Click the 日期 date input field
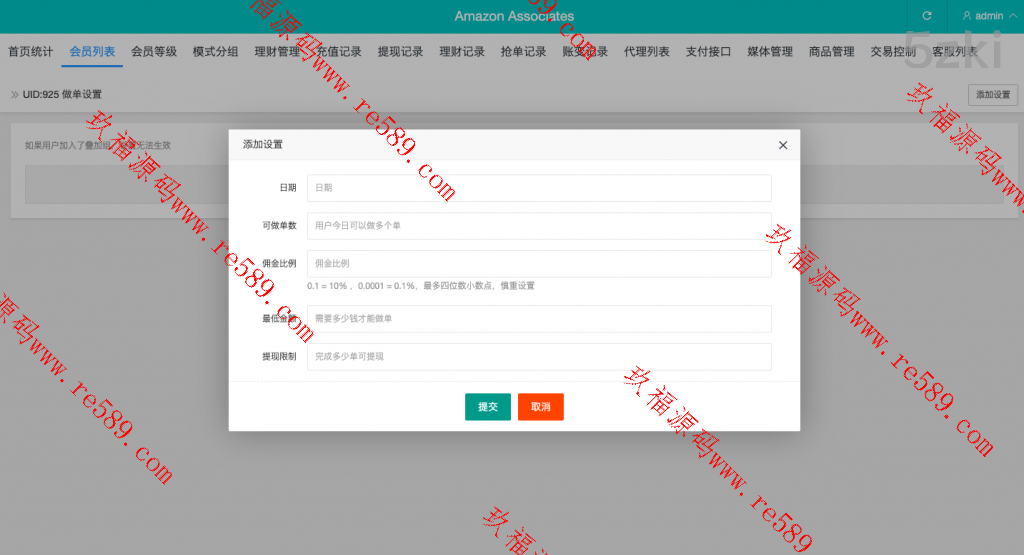Screen dimensions: 1024x555 (539, 188)
